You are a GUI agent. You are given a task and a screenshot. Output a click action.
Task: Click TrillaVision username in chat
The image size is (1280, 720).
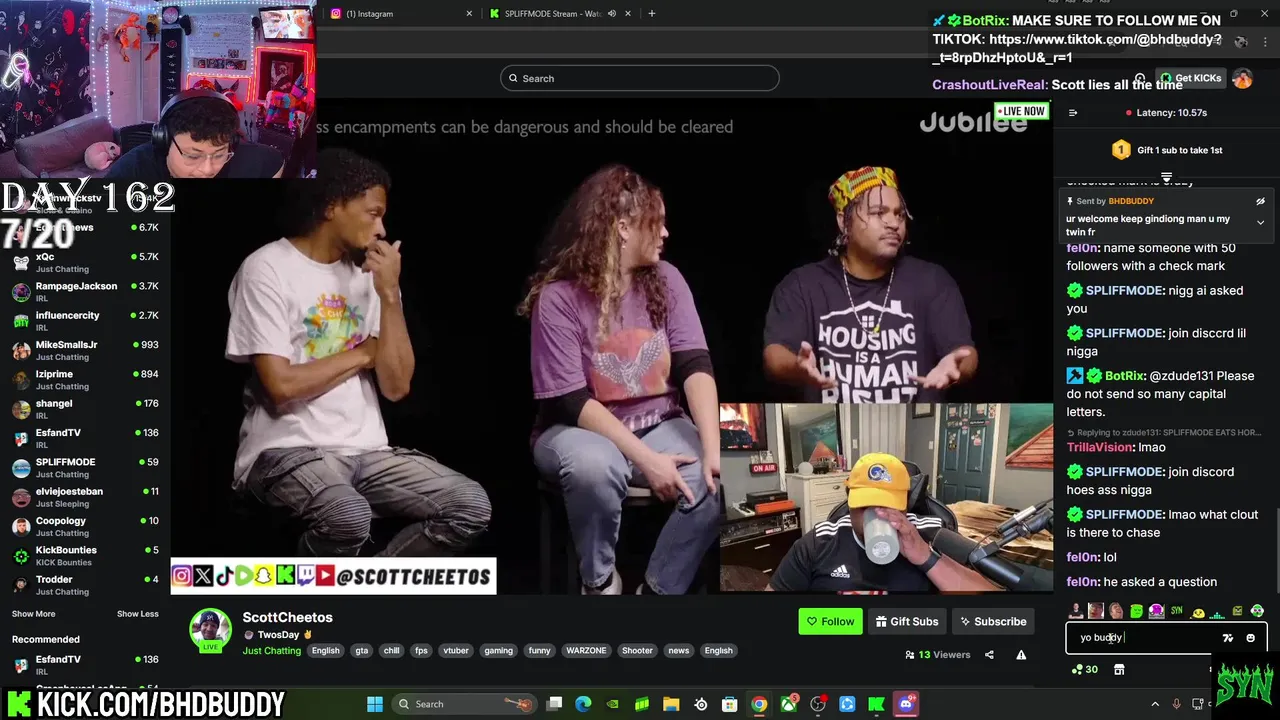tap(1100, 447)
